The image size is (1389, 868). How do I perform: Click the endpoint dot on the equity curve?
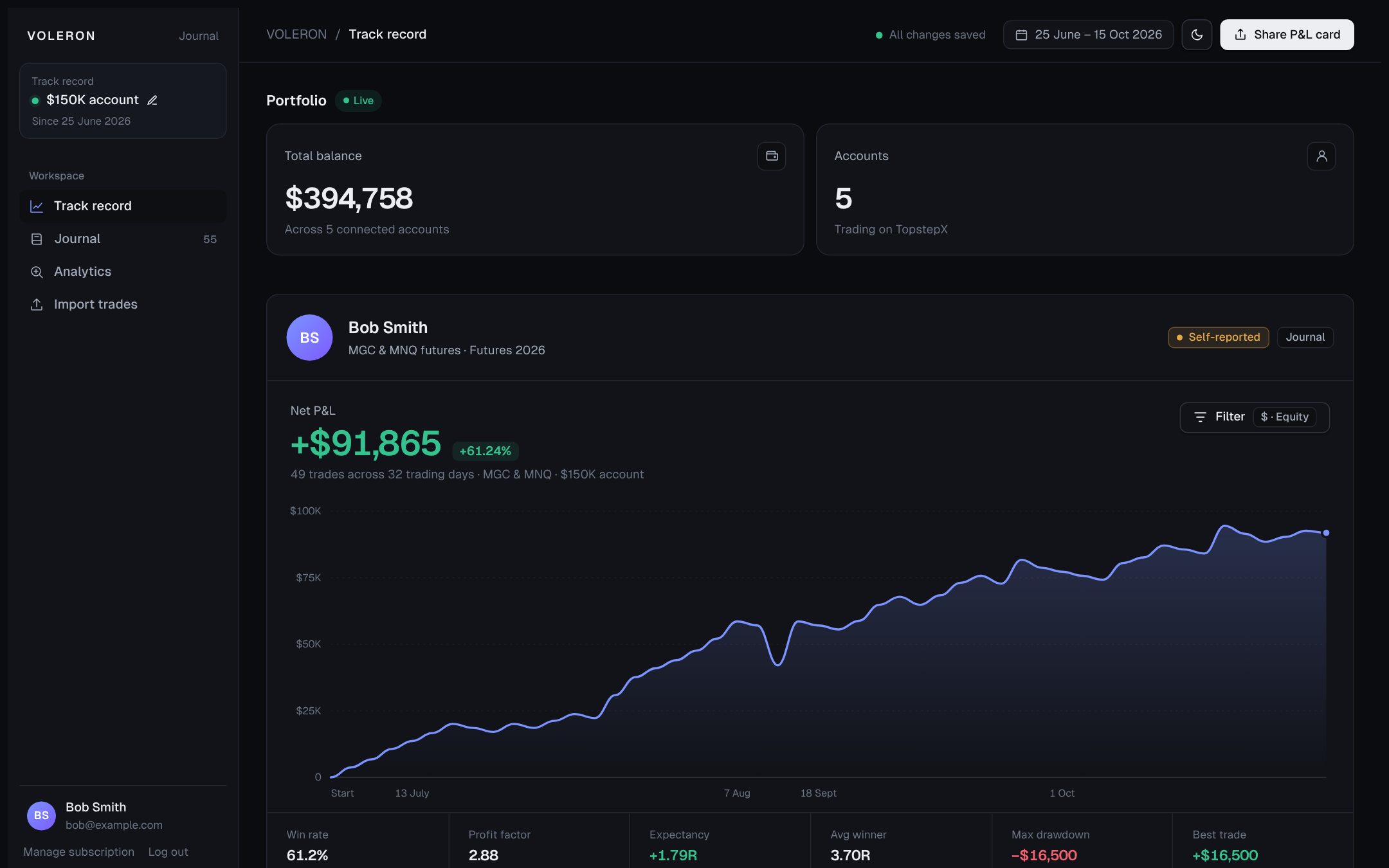point(1326,533)
